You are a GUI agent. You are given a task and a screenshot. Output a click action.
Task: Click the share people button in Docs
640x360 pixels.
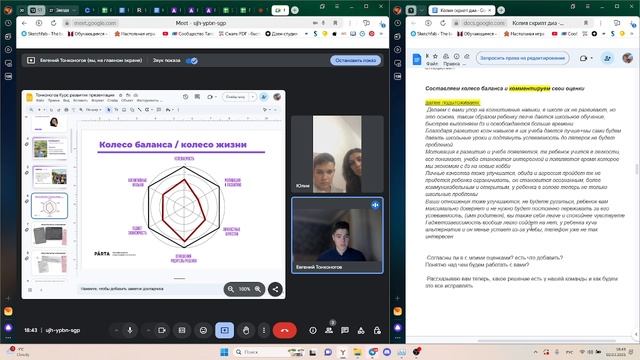607,58
